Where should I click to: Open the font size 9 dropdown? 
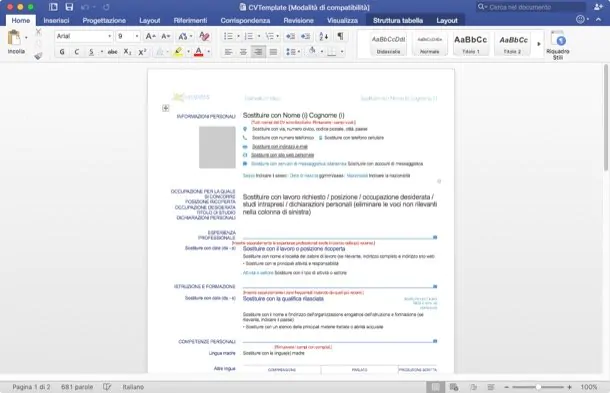[x=137, y=36]
